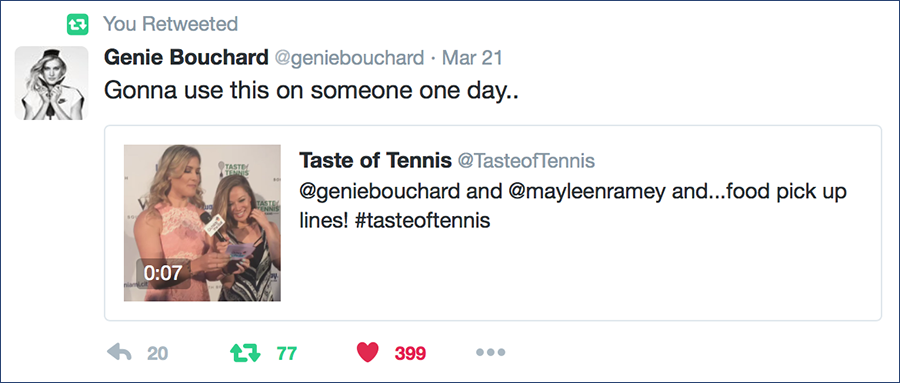Click the reply arrow icon
Viewport: 900px width, 383px height.
click(119, 353)
